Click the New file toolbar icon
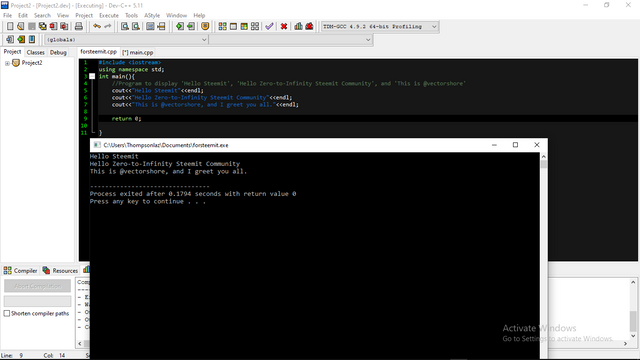The height and width of the screenshot is (360, 640). pyautogui.click(x=10, y=27)
